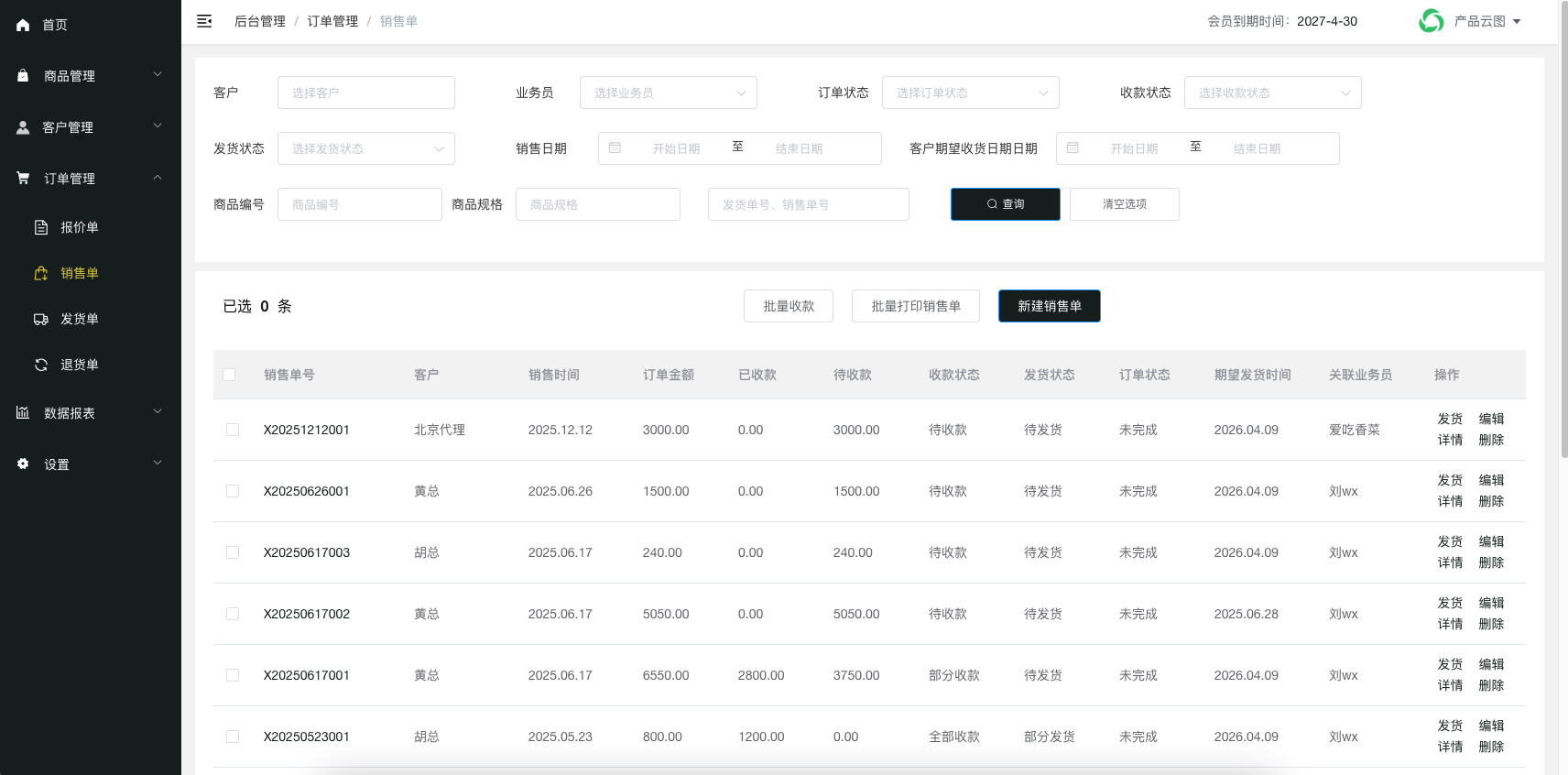Open the 产品云图 user dropdown arrow

[1517, 22]
